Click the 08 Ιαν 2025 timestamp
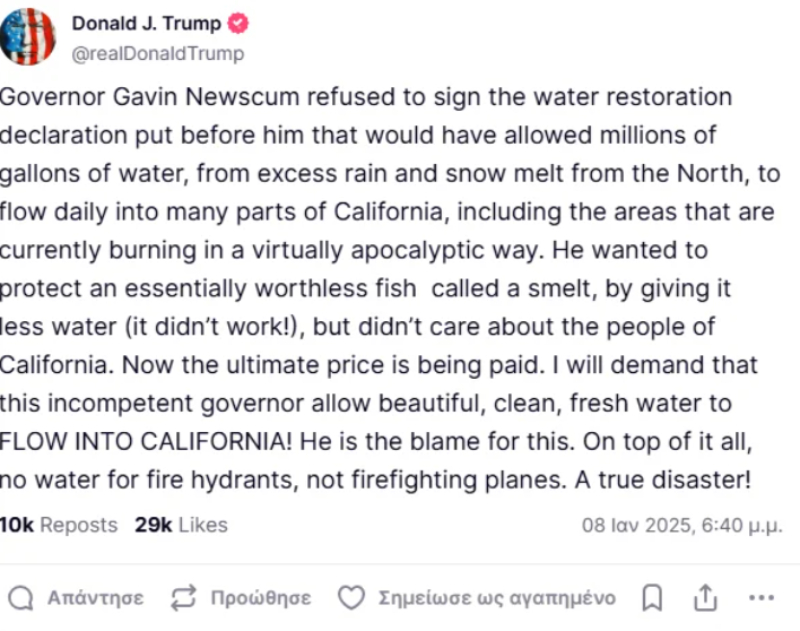The height and width of the screenshot is (631, 800). click(682, 525)
